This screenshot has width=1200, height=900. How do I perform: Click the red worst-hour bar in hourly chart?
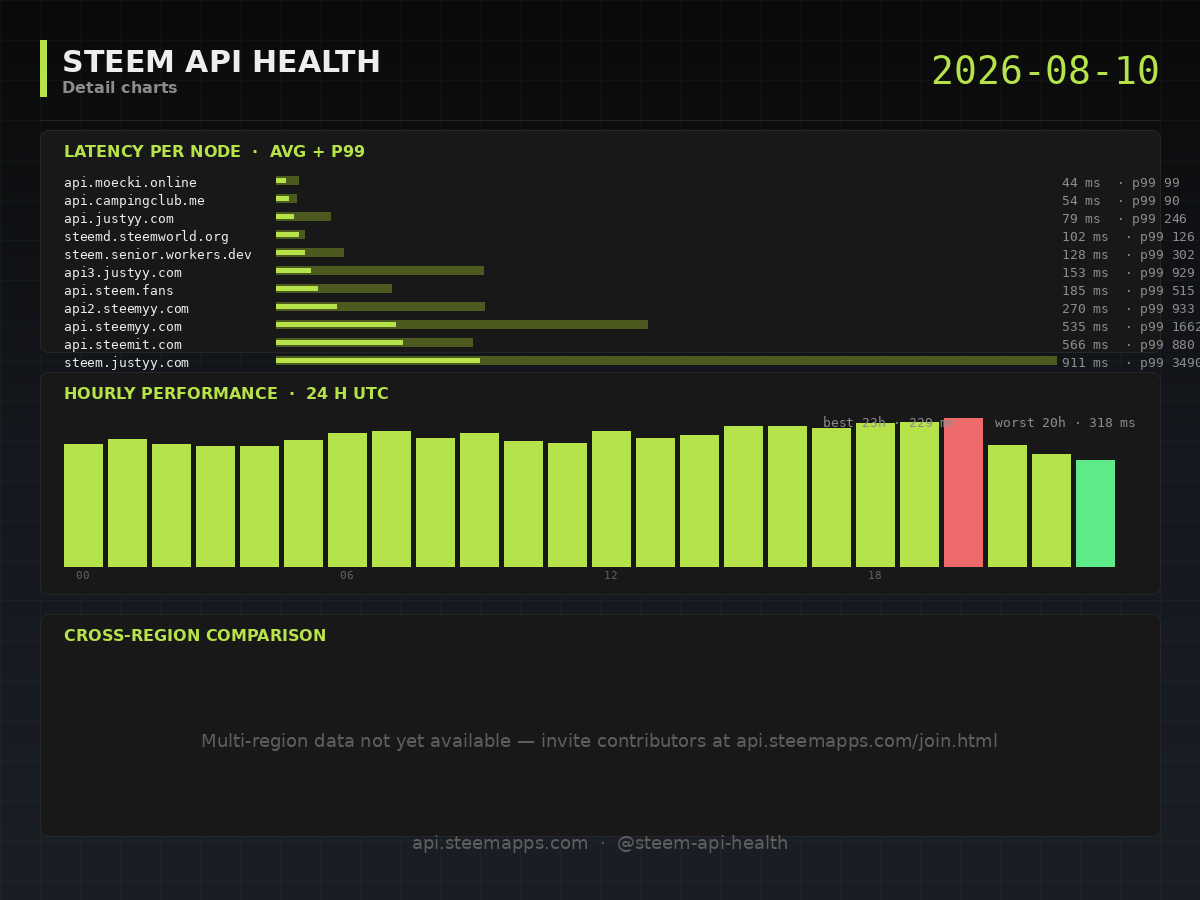point(963,492)
